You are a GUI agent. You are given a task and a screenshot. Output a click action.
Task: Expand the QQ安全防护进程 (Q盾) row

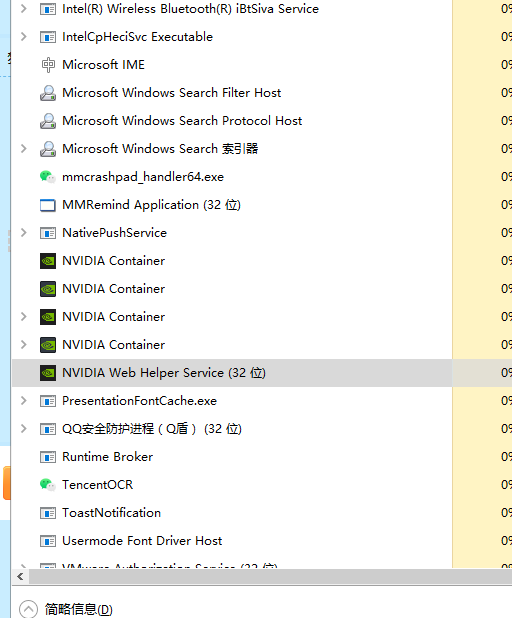point(24,428)
